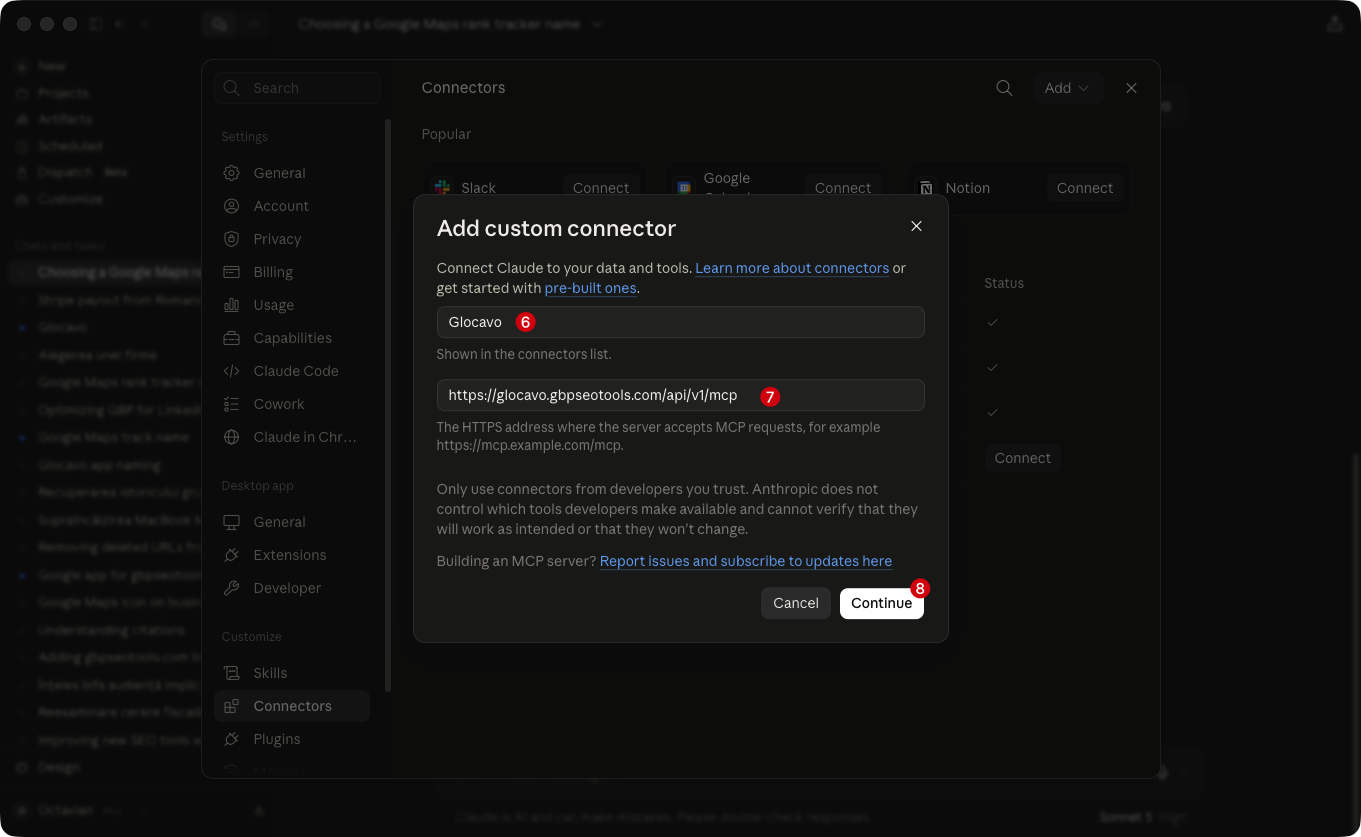Open Artifacts in main sidebar

pyautogui.click(x=65, y=119)
